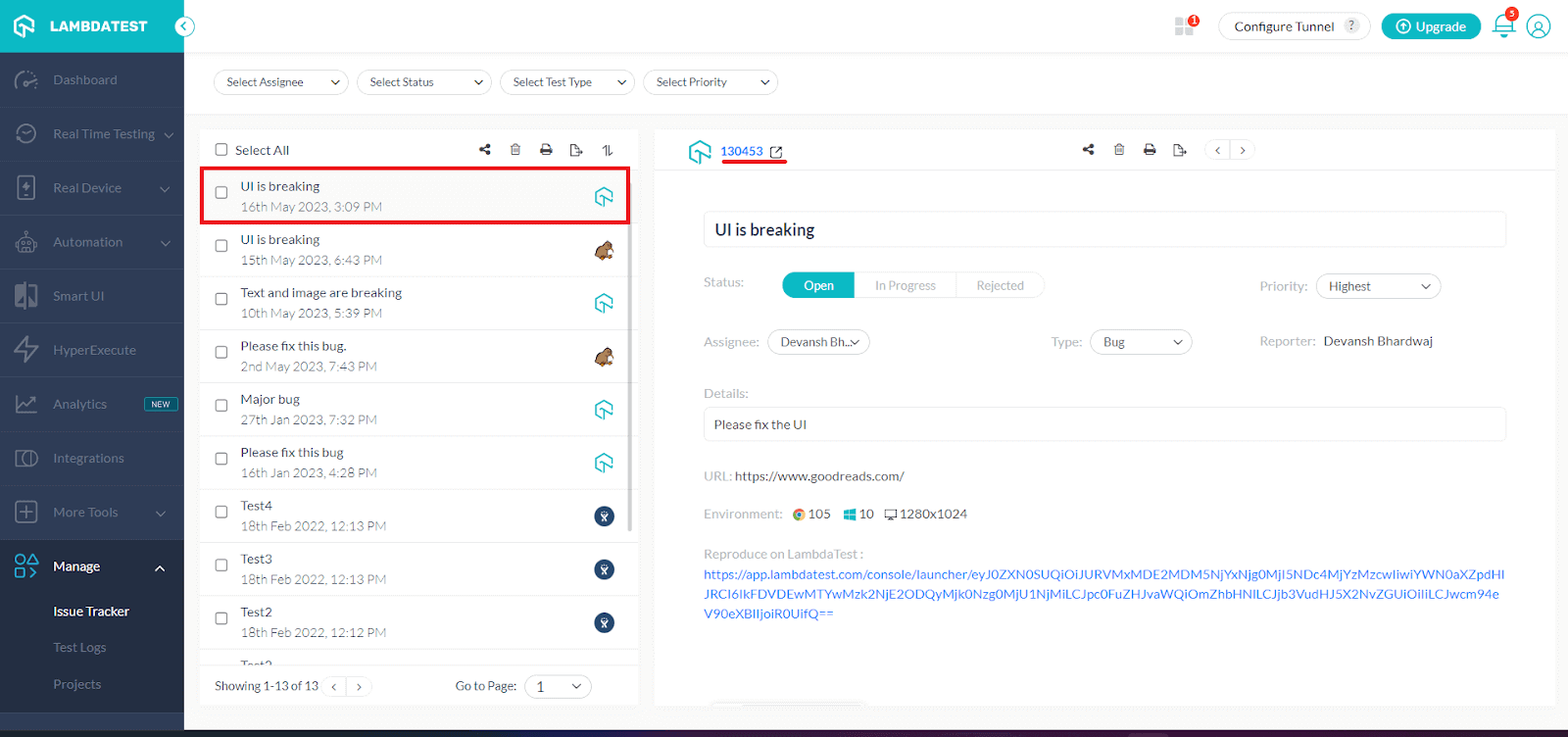1568x737 pixels.
Task: Go to the next issue with the right arrow
Action: 1243,150
